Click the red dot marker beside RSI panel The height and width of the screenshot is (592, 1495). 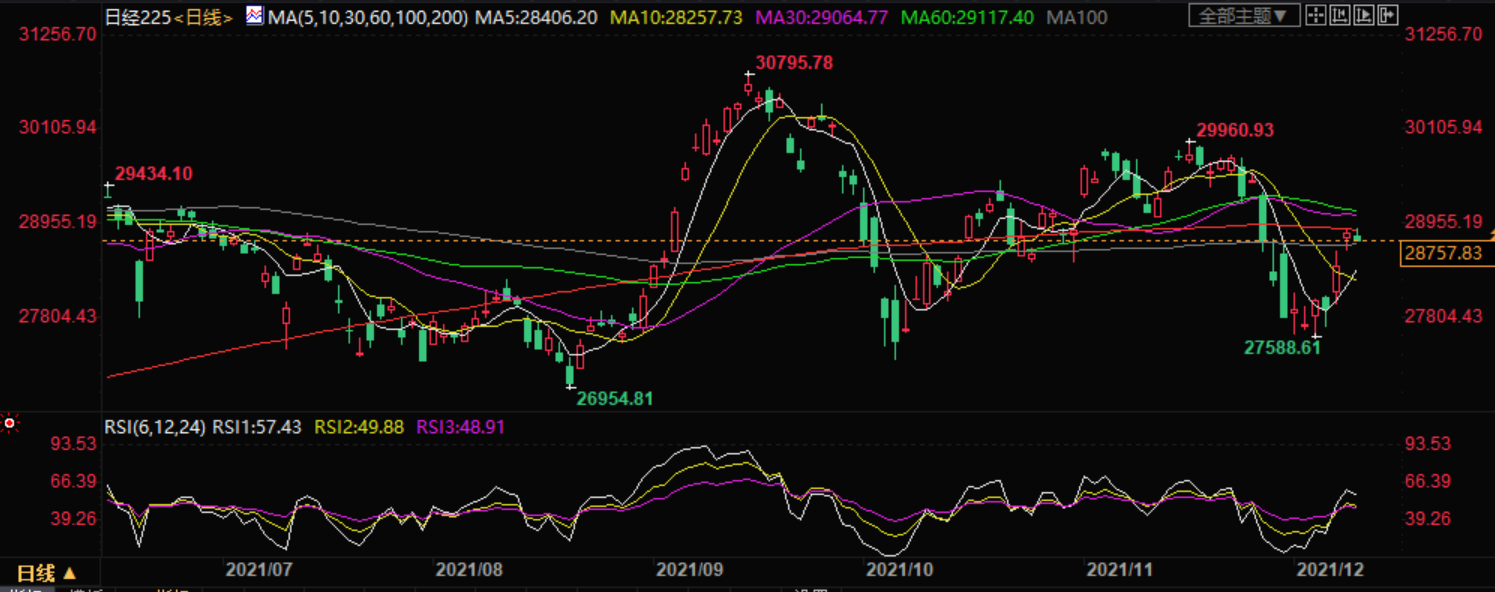9,424
